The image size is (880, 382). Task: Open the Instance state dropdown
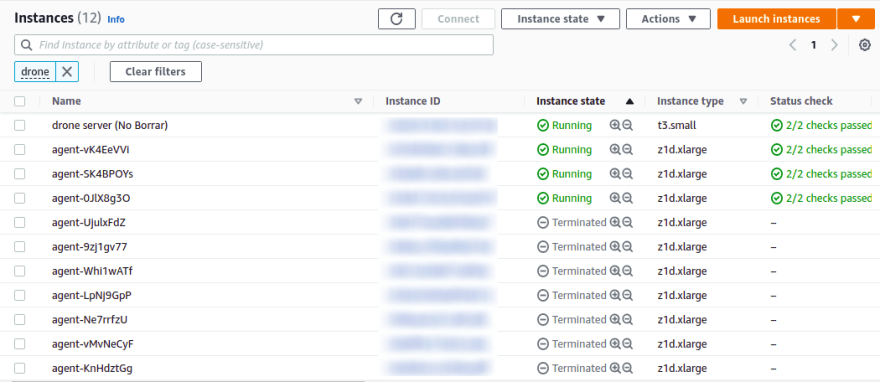click(x=560, y=19)
